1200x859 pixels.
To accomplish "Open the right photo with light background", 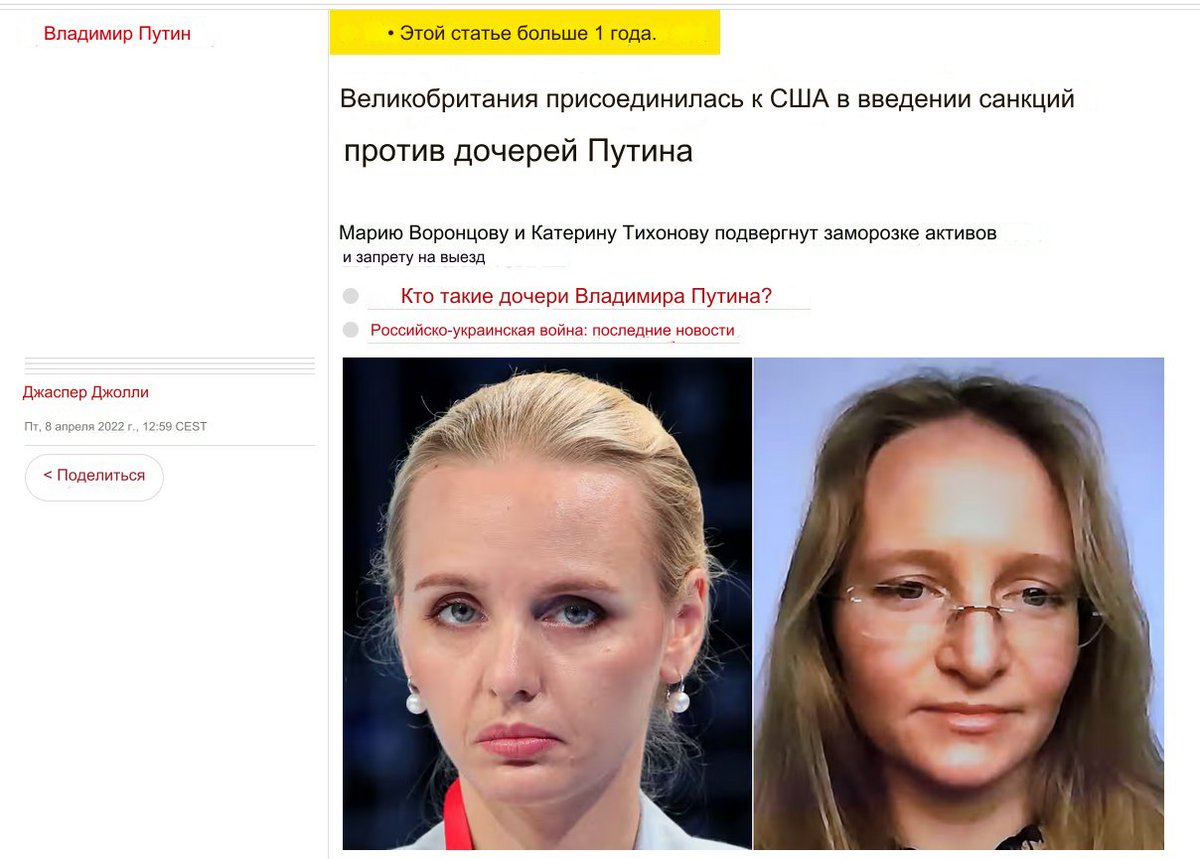I will click(959, 603).
